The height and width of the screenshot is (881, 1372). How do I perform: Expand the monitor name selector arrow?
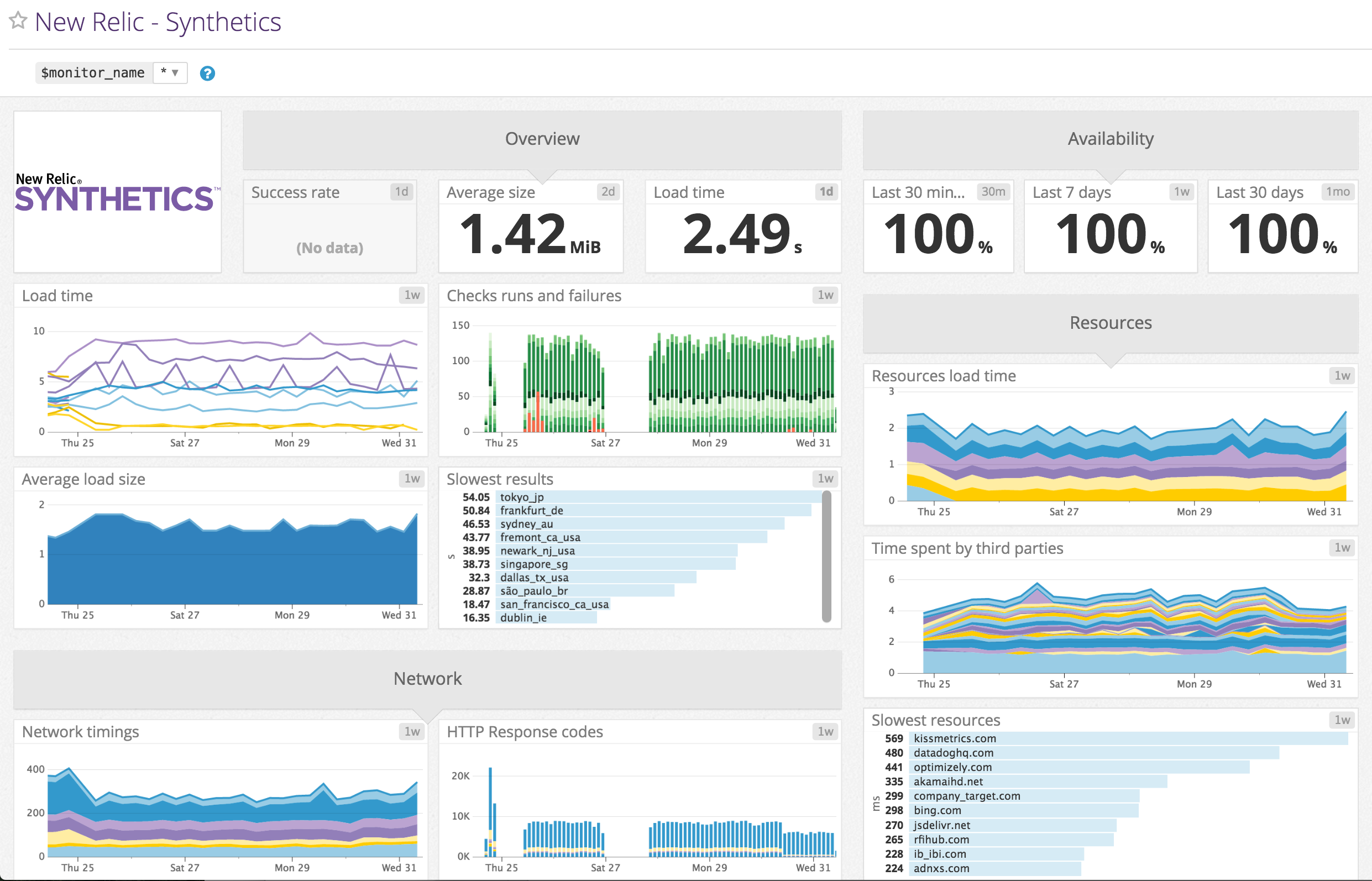pyautogui.click(x=177, y=72)
